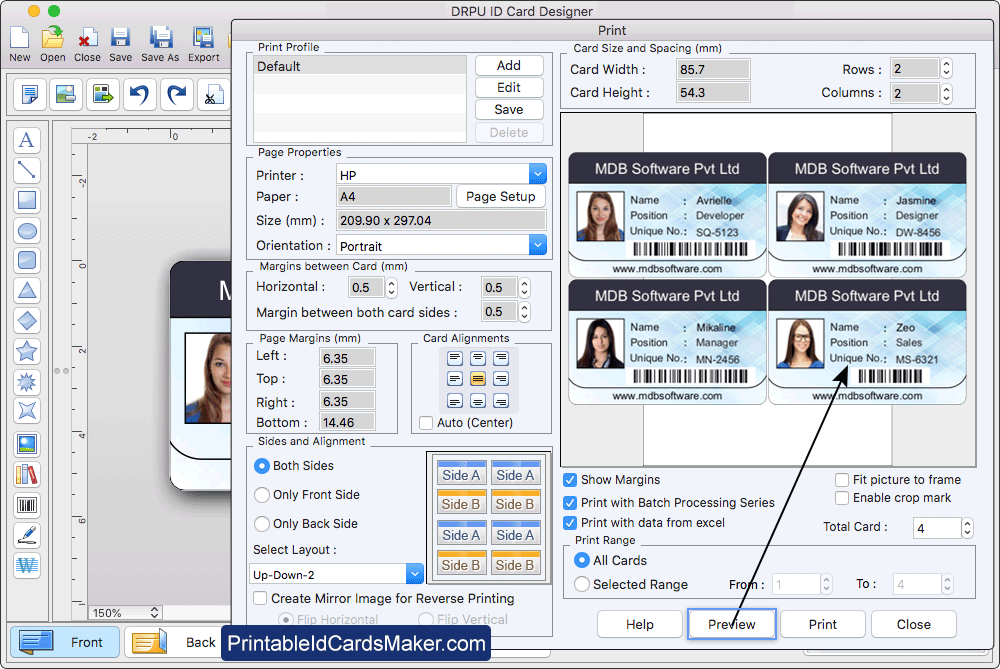Choose Selected Range print option
Screen dimensions: 1000x669
(582, 584)
